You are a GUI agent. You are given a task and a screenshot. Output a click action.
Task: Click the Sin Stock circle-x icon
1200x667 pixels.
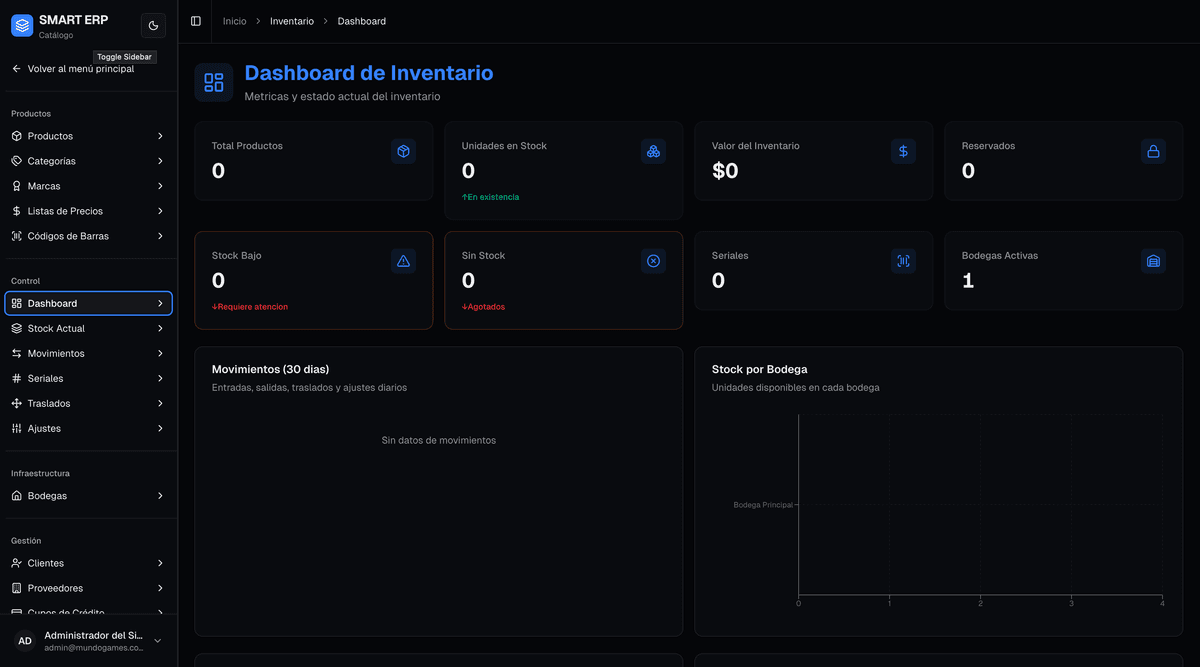pyautogui.click(x=653, y=261)
